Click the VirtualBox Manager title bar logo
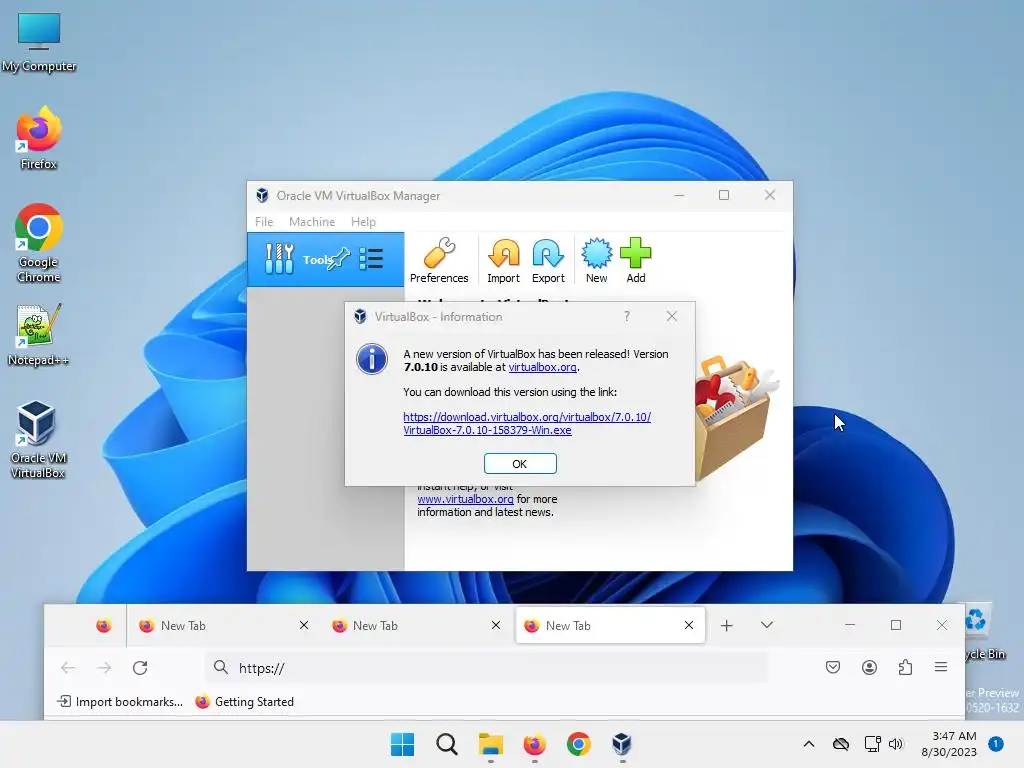This screenshot has width=1024, height=768. click(263, 195)
